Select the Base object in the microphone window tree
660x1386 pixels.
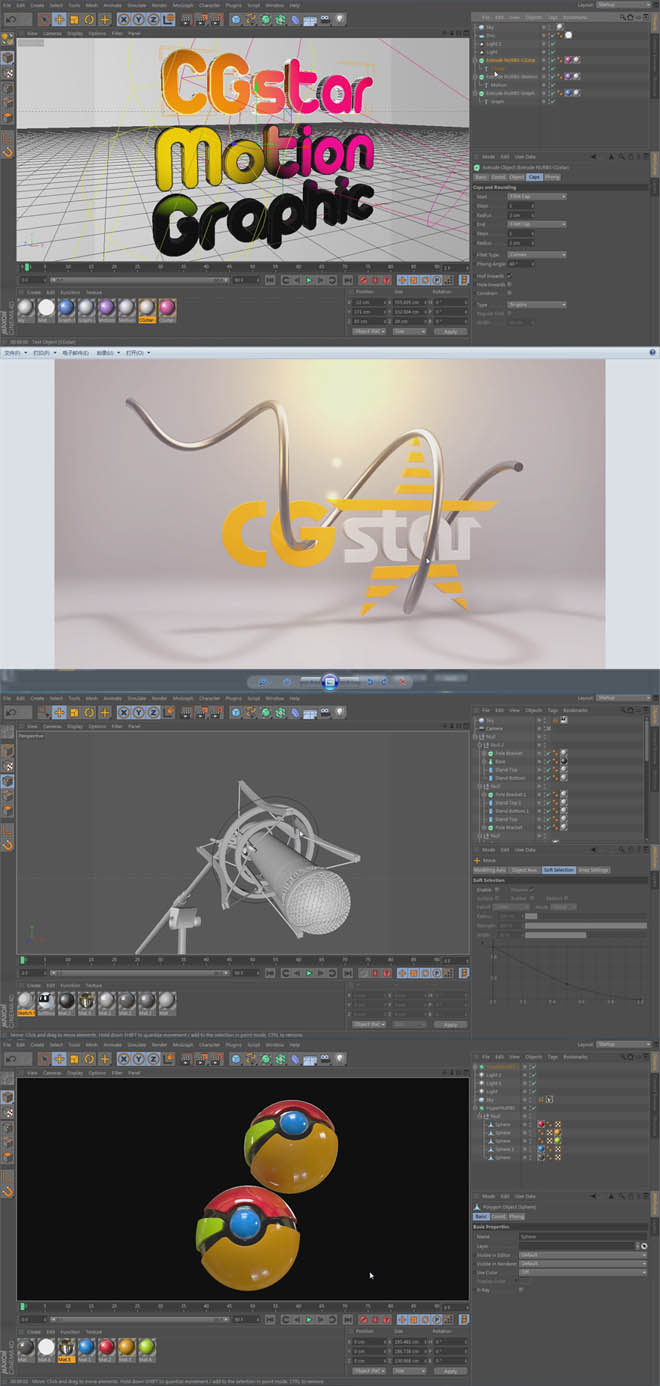click(501, 761)
